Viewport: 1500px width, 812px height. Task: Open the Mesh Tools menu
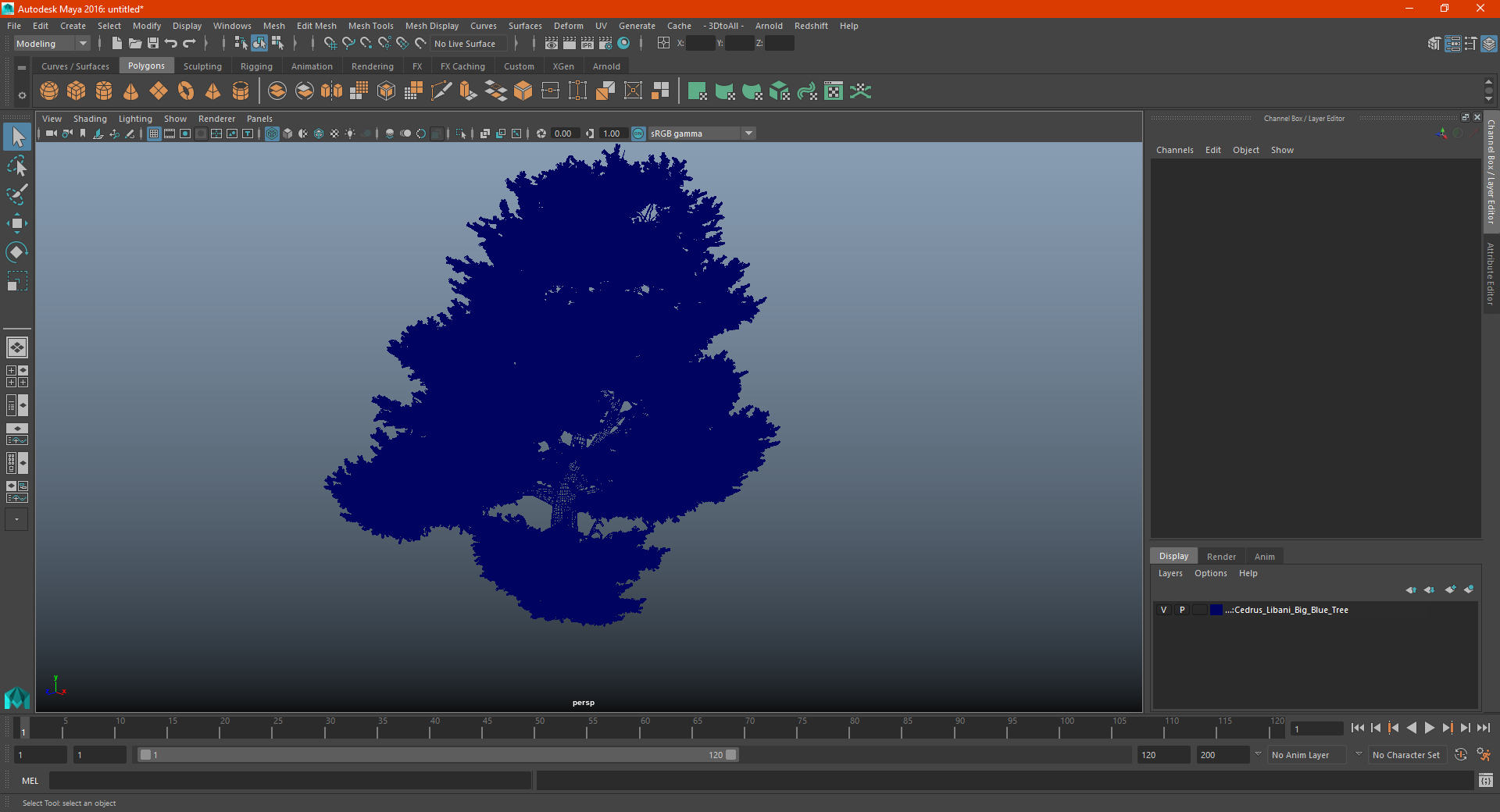[x=371, y=26]
